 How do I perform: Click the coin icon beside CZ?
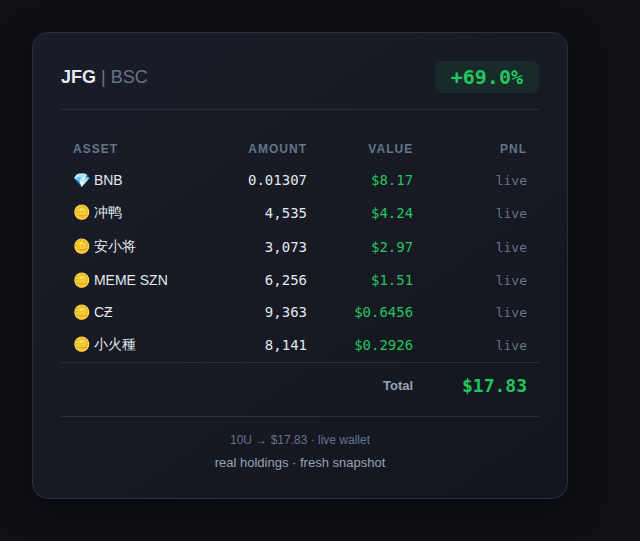pyautogui.click(x=82, y=312)
